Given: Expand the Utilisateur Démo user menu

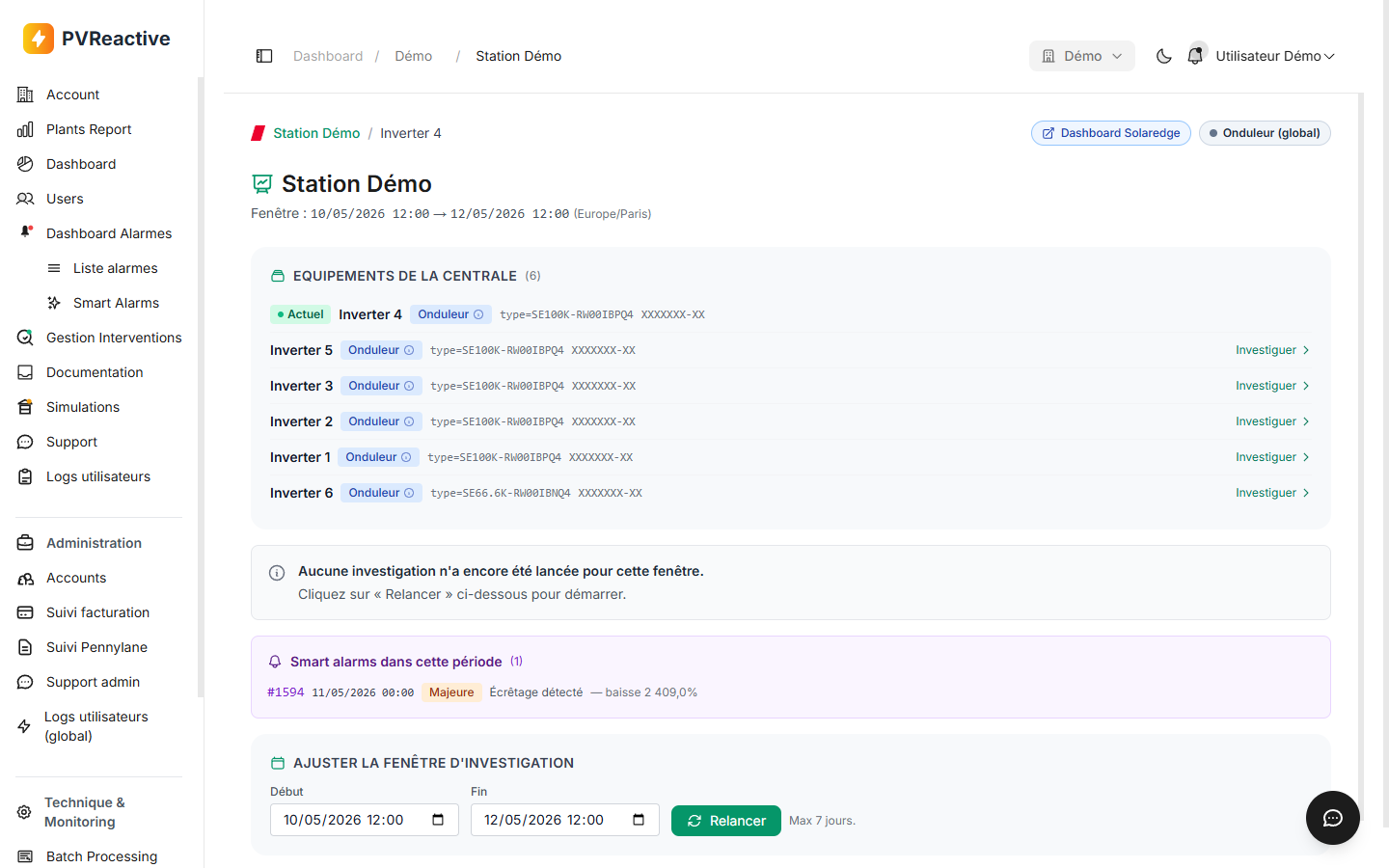Looking at the screenshot, I should 1274,56.
